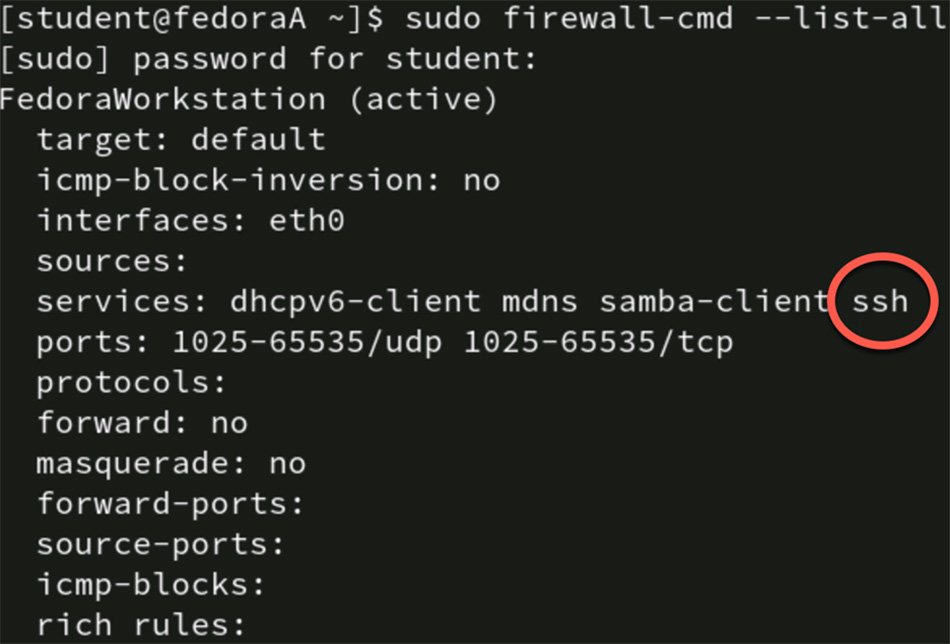Screen dimensions: 950x644
Task: Click the source-ports: line
Action: point(160,545)
